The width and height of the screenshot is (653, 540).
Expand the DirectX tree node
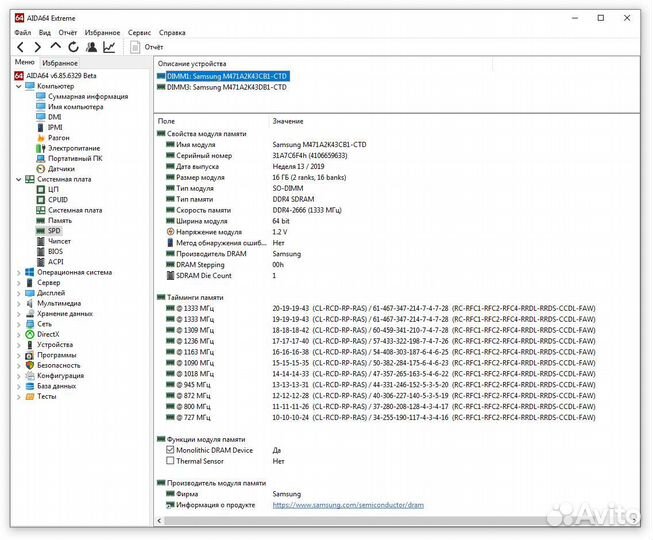(x=18, y=334)
